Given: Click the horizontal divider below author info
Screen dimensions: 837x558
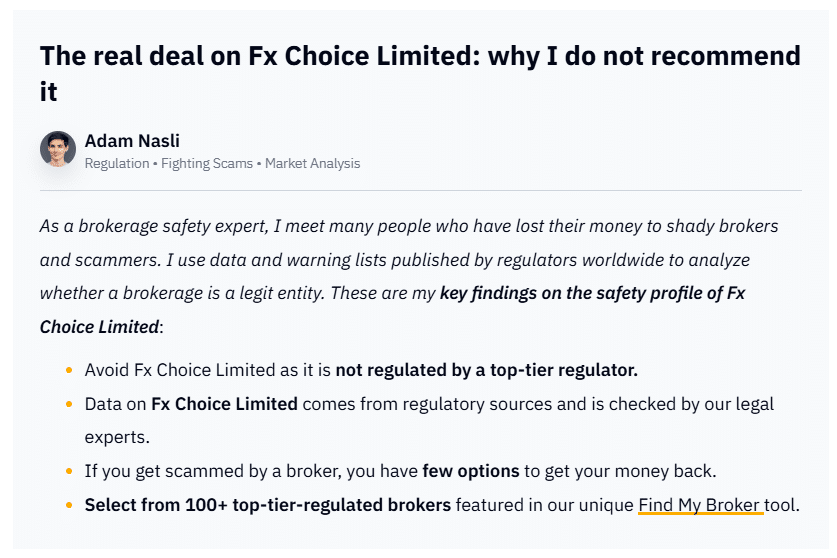Looking at the screenshot, I should click(x=420, y=190).
